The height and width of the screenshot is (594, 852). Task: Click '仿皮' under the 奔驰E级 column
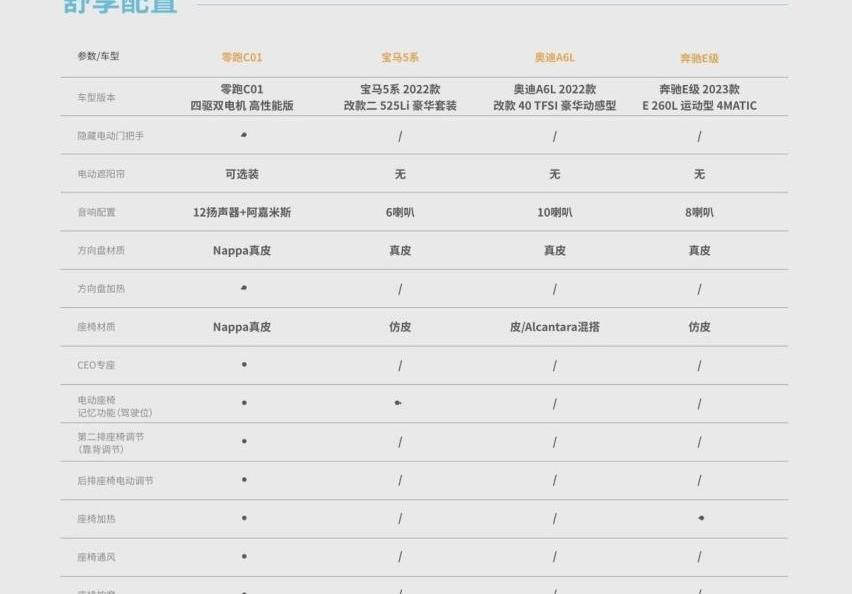[x=699, y=327]
